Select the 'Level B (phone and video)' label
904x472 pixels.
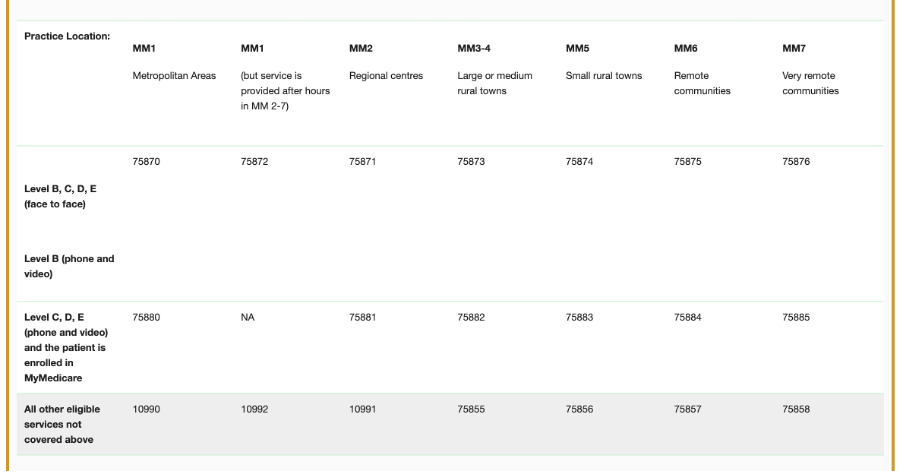click(69, 266)
